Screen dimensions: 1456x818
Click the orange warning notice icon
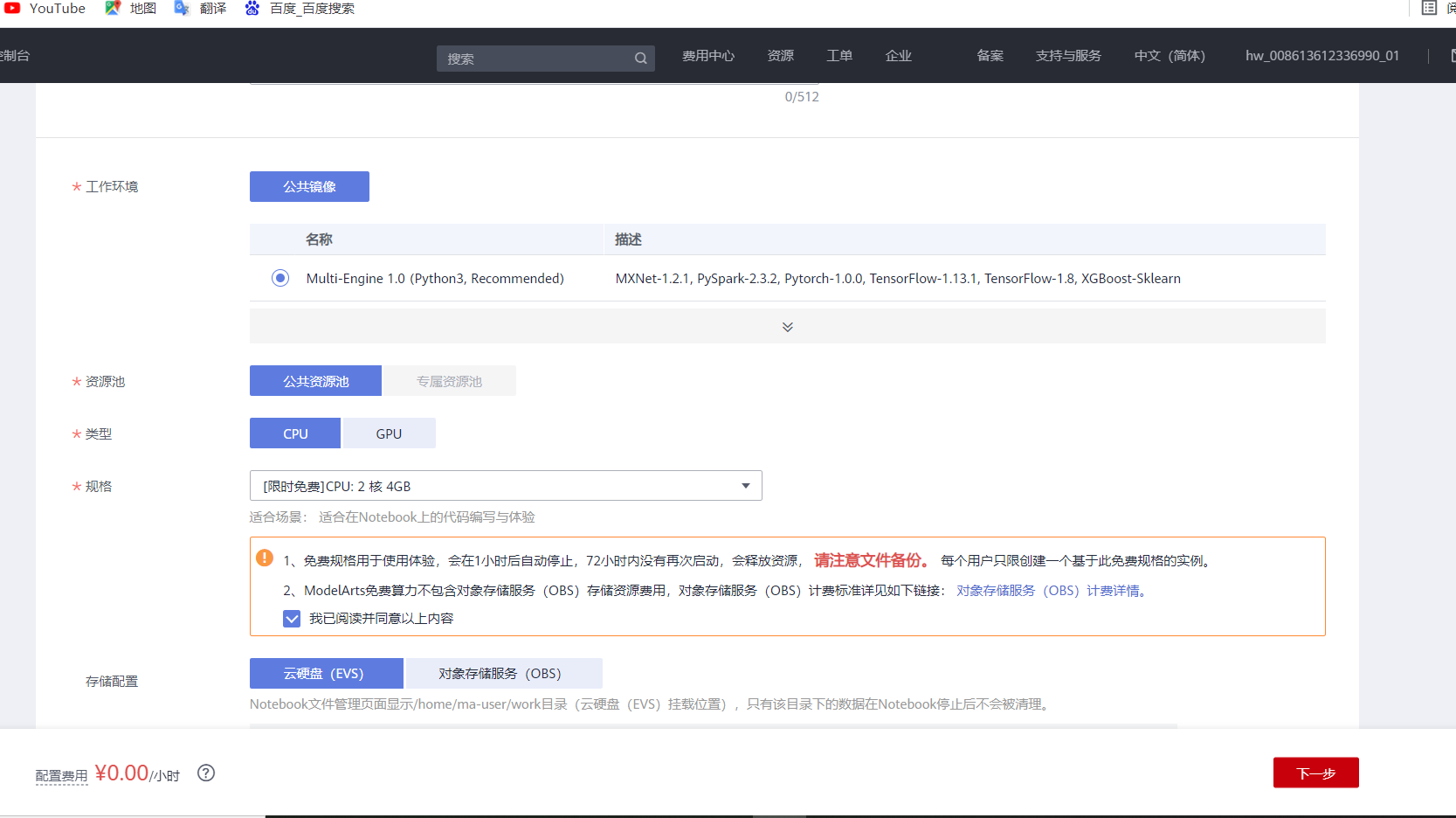click(x=265, y=558)
